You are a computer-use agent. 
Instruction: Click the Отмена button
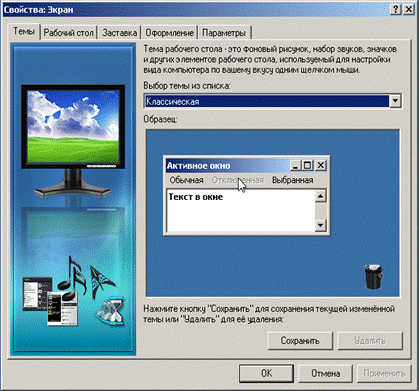[325, 373]
